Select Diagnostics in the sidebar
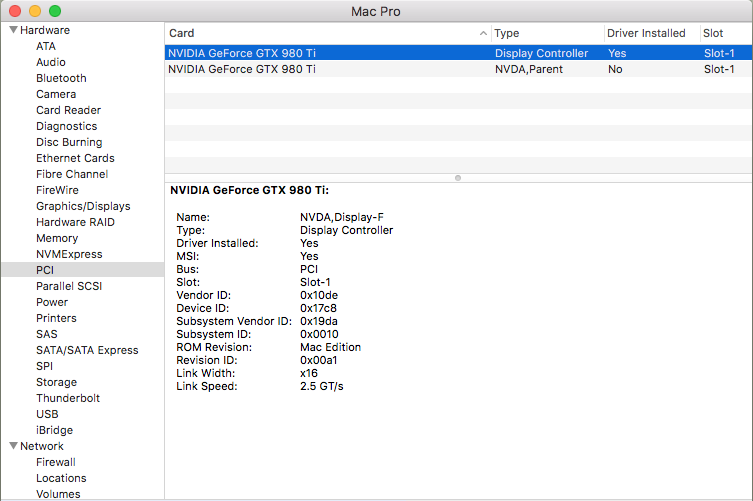 [x=67, y=126]
